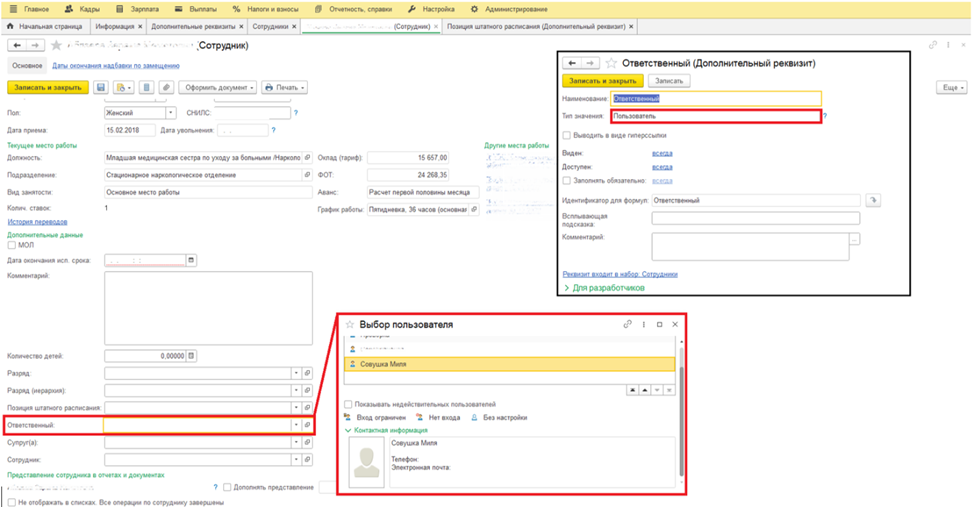Open the Администрирование menu
Image resolution: width=974 pixels, height=507 pixels.
click(509, 9)
